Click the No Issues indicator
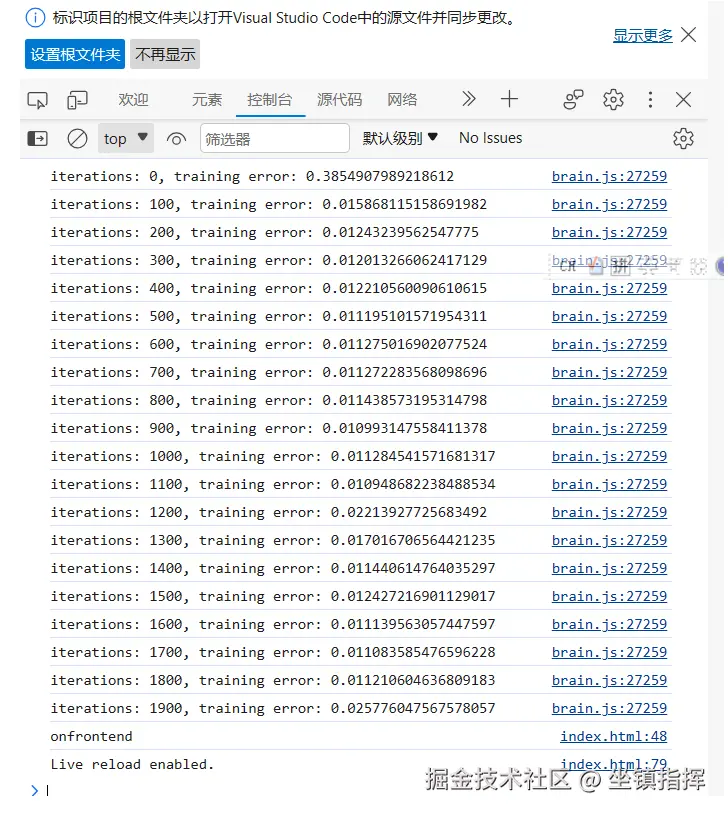This screenshot has width=728, height=815. coord(491,138)
